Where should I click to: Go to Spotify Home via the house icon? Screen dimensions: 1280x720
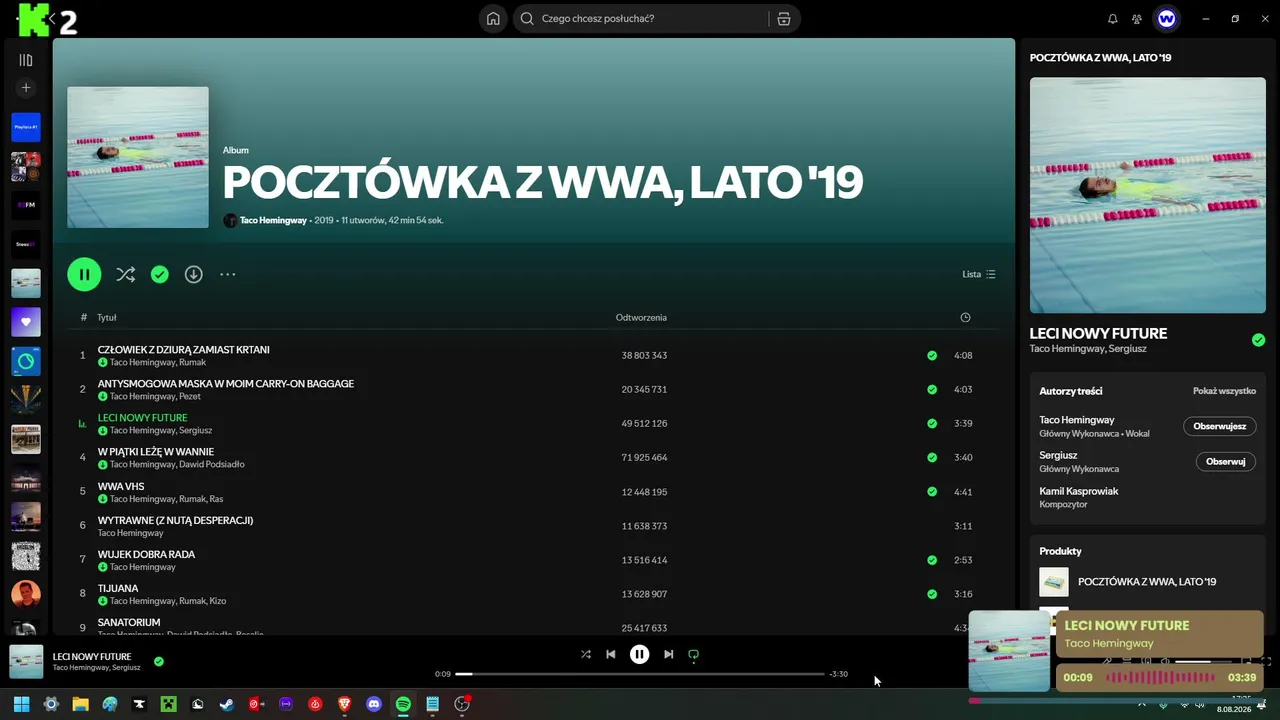pos(493,18)
